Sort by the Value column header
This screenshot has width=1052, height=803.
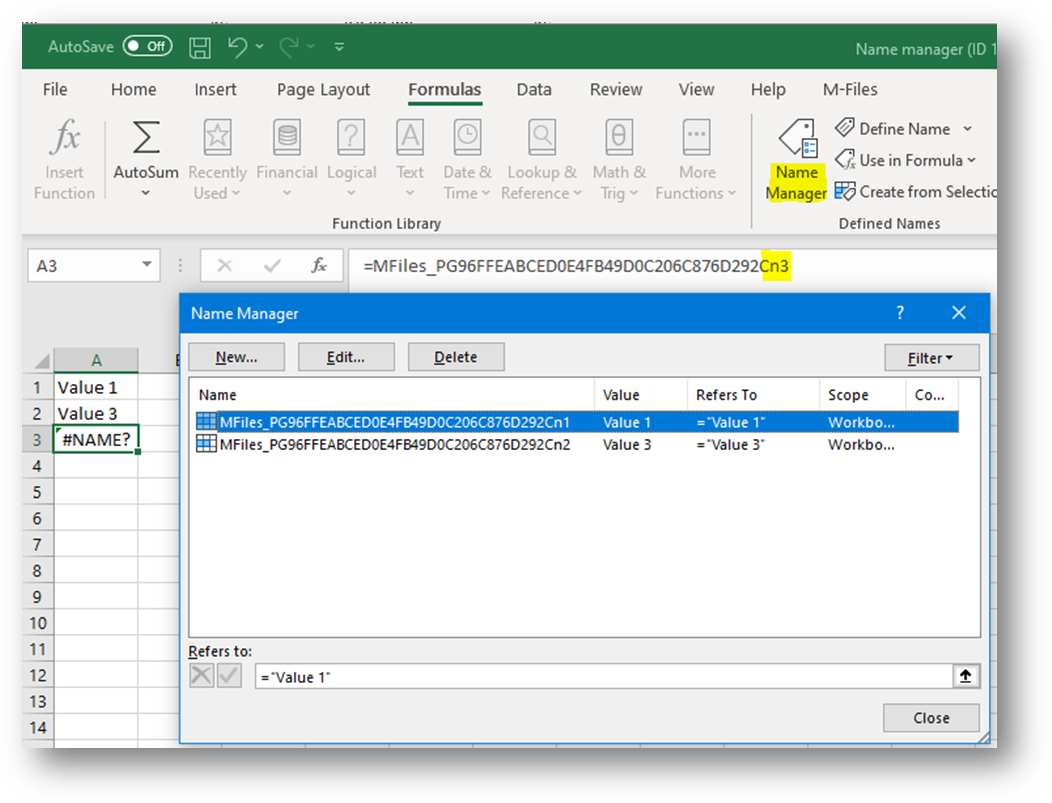[641, 395]
